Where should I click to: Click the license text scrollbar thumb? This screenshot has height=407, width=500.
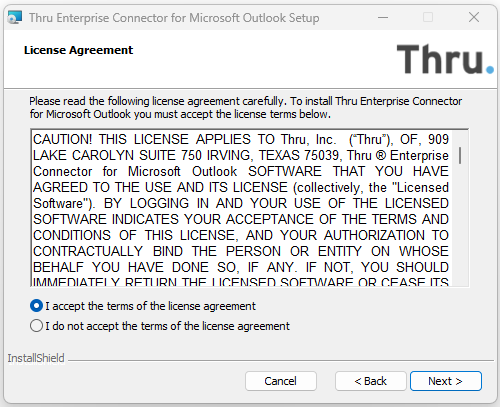[x=460, y=155]
